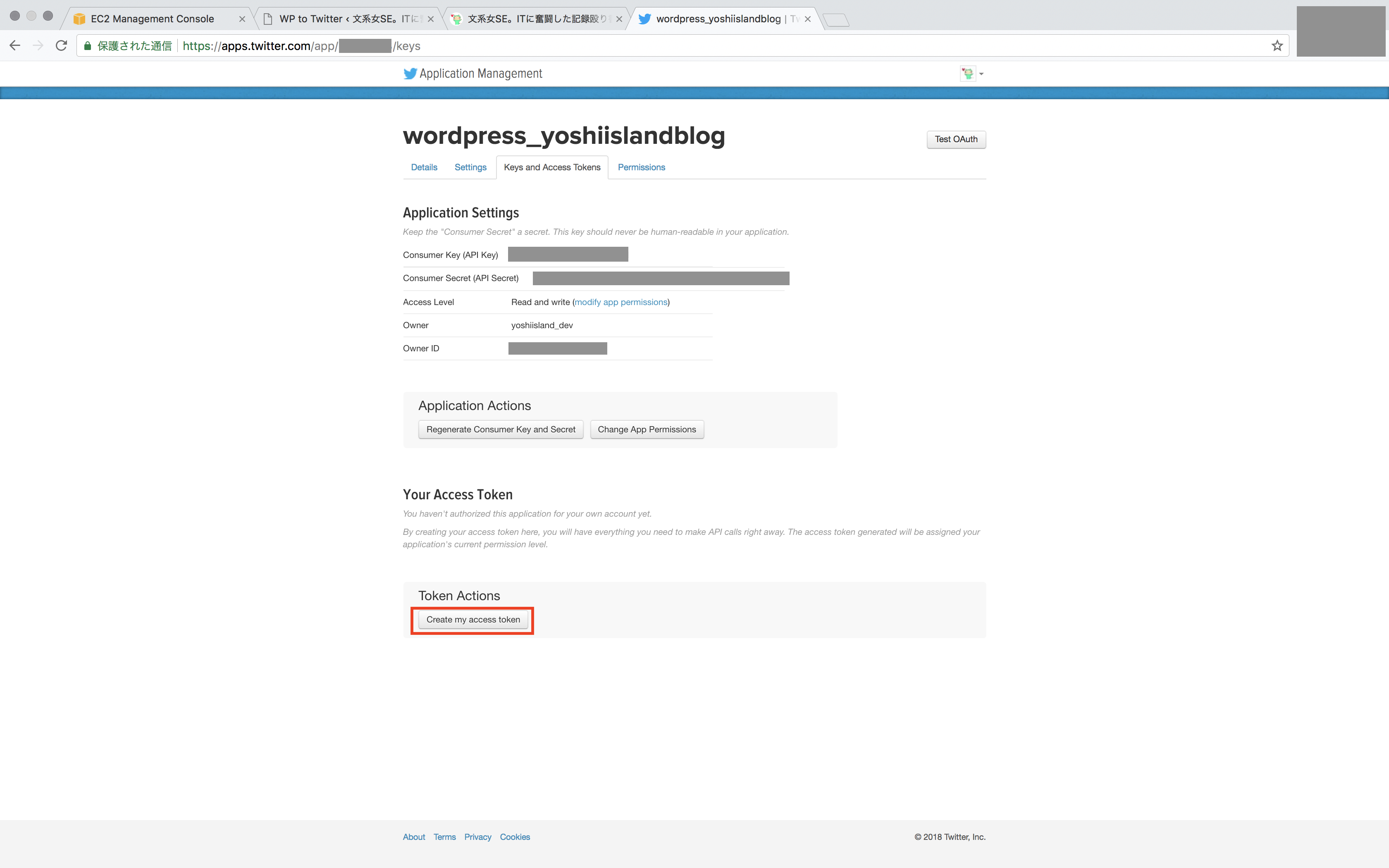
Task: Open the Permissions tab
Action: click(641, 167)
